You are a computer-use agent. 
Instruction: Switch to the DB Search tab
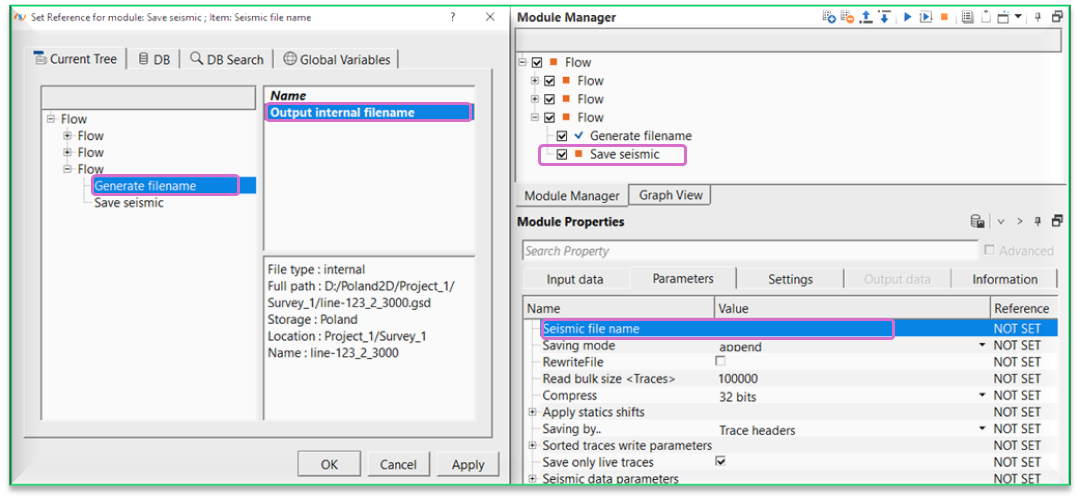coord(227,60)
